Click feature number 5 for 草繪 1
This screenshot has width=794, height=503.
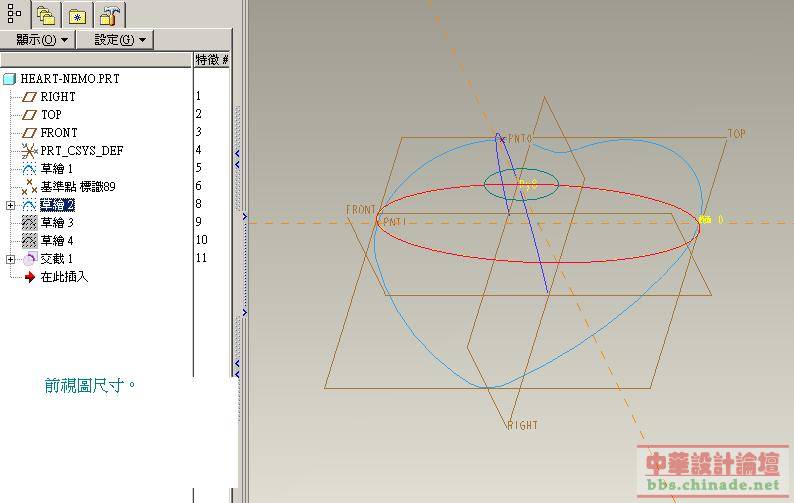pos(198,168)
